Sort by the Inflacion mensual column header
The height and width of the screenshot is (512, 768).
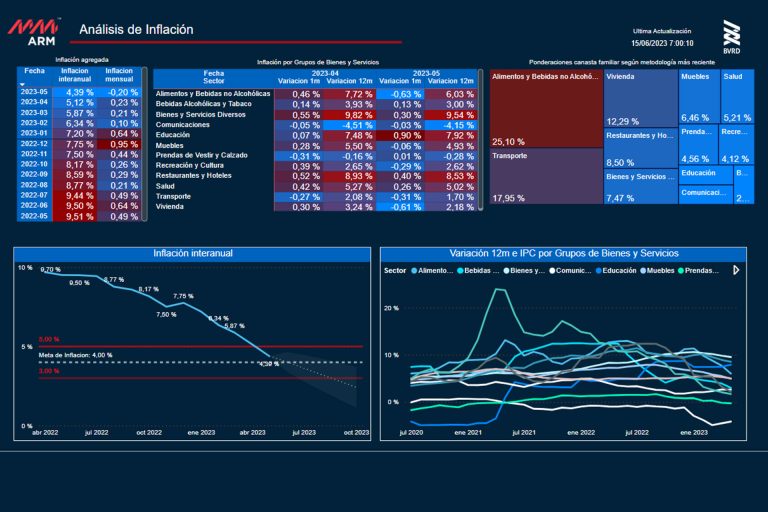[120, 76]
